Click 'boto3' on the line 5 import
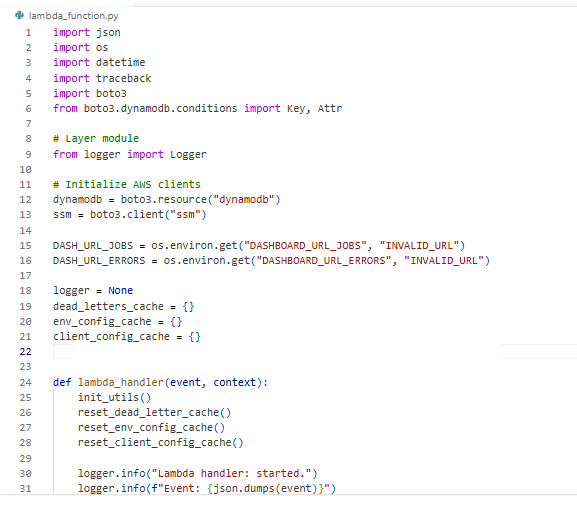The width and height of the screenshot is (577, 510). [x=111, y=93]
